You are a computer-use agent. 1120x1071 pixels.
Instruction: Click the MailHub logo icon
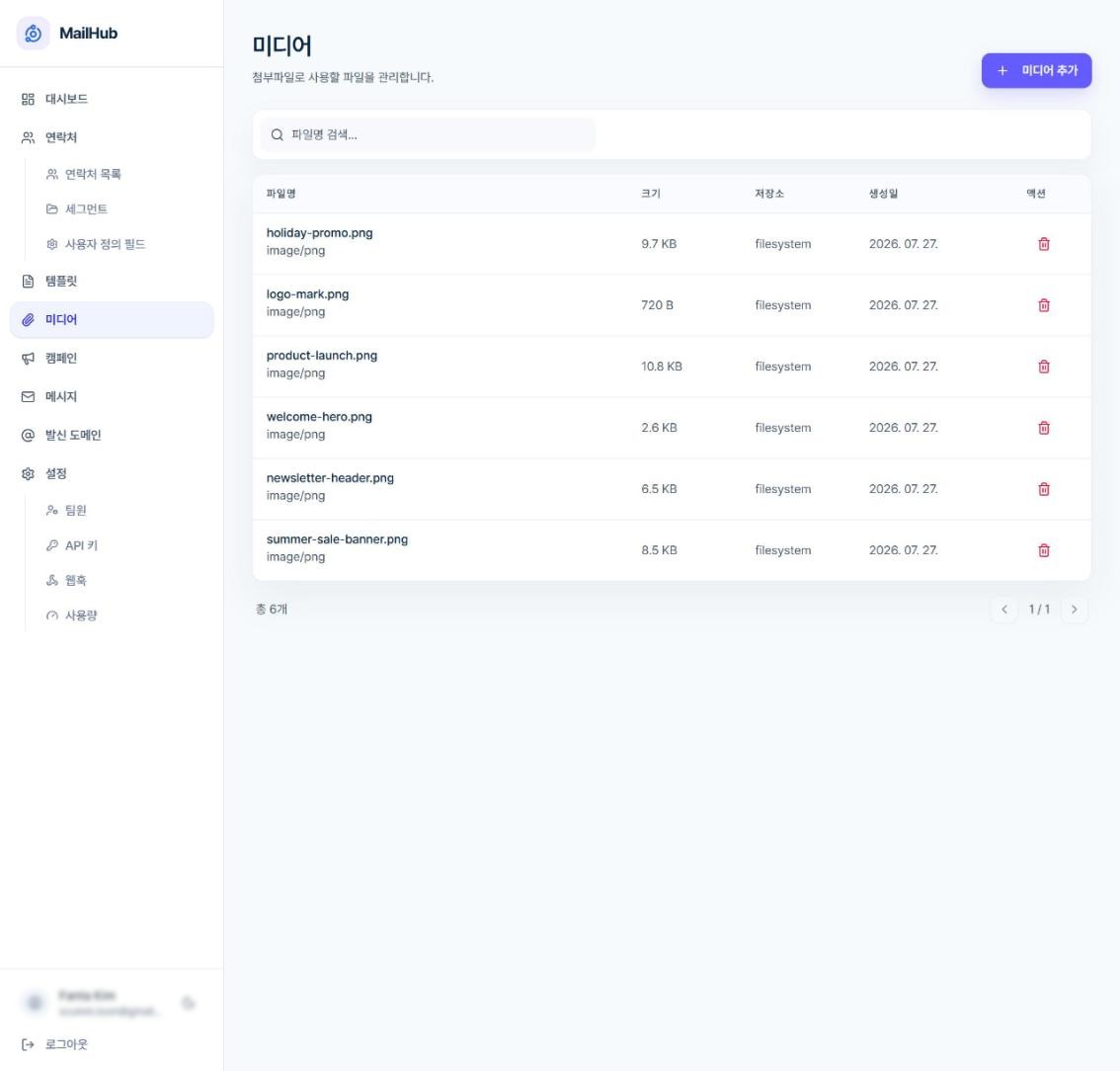(x=33, y=33)
